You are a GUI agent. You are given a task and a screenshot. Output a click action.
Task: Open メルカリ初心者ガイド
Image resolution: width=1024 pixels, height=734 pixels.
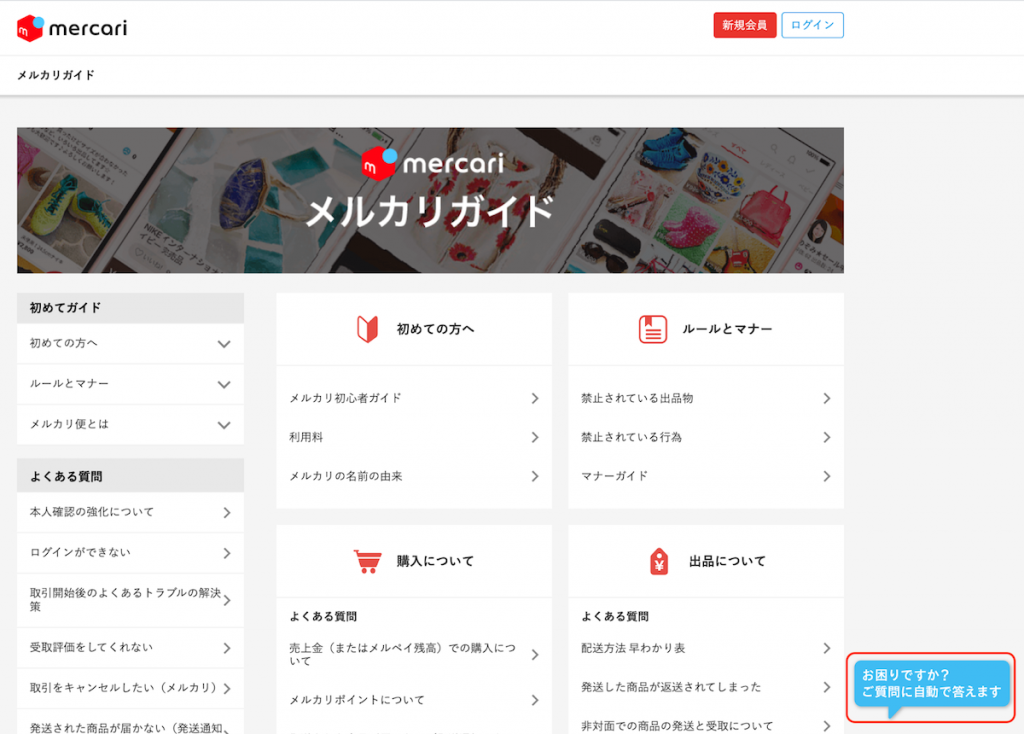coord(414,398)
